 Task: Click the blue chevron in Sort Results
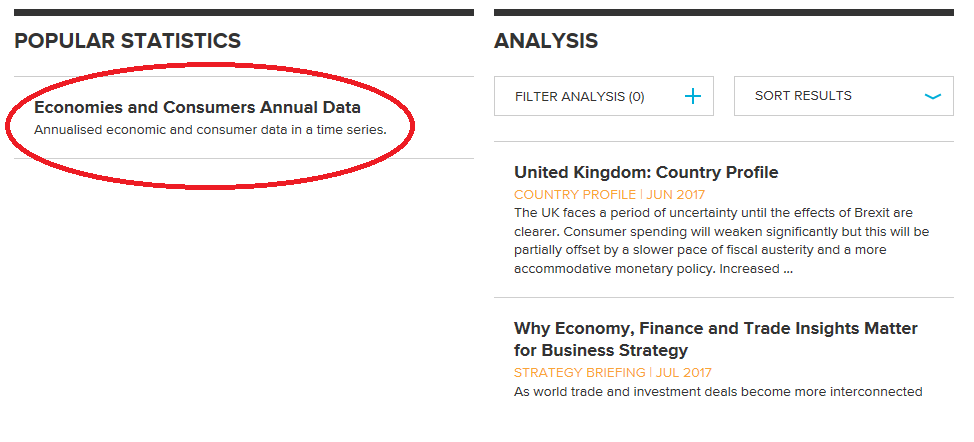point(933,96)
